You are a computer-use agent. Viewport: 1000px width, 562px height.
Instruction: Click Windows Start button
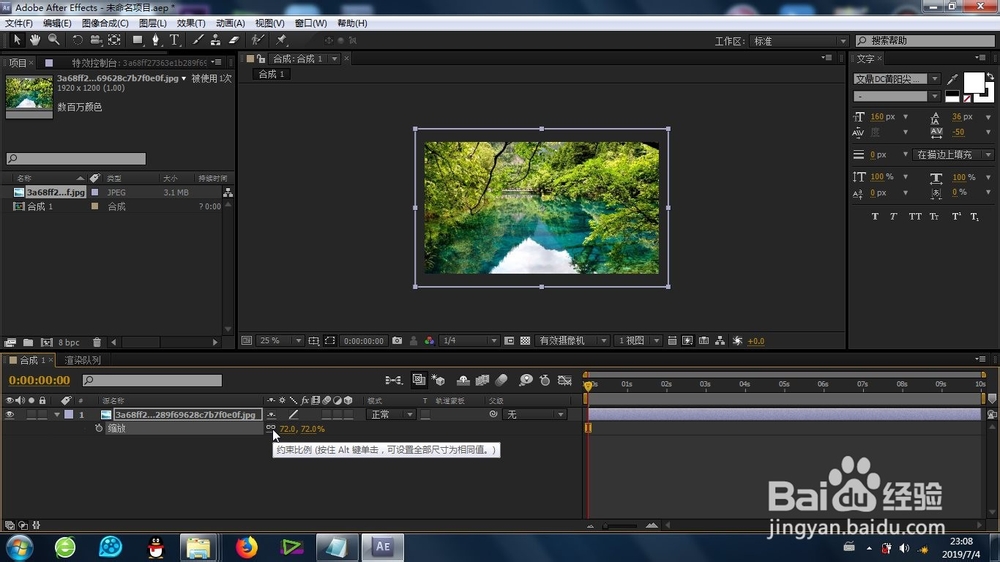19,547
